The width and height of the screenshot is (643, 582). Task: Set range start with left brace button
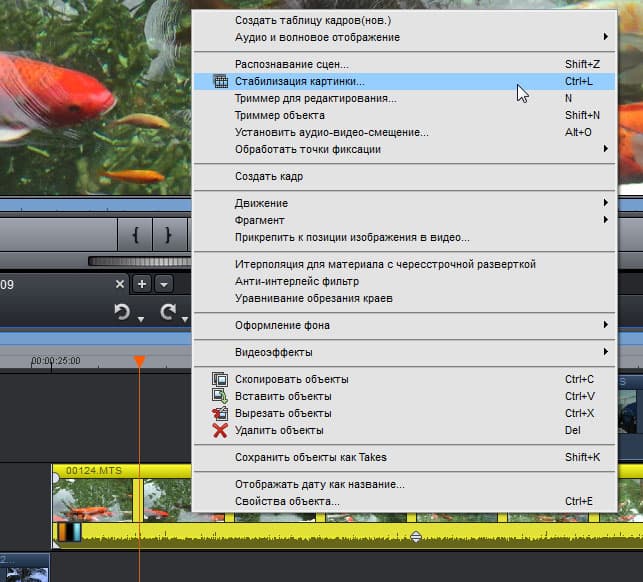point(135,235)
